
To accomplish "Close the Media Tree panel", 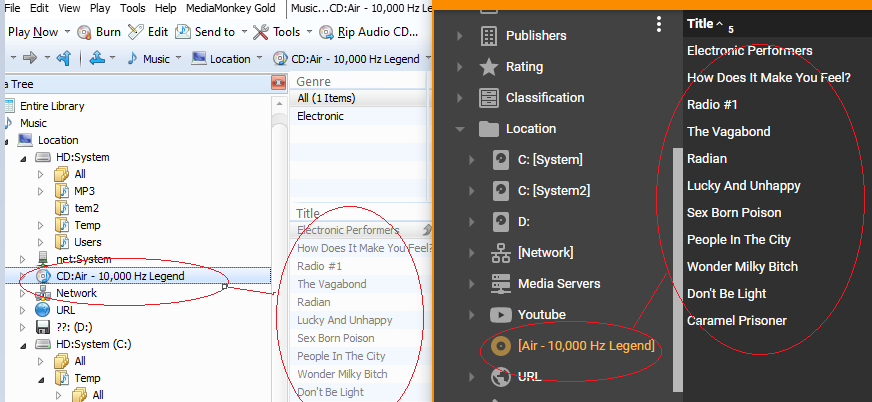I will coord(276,82).
